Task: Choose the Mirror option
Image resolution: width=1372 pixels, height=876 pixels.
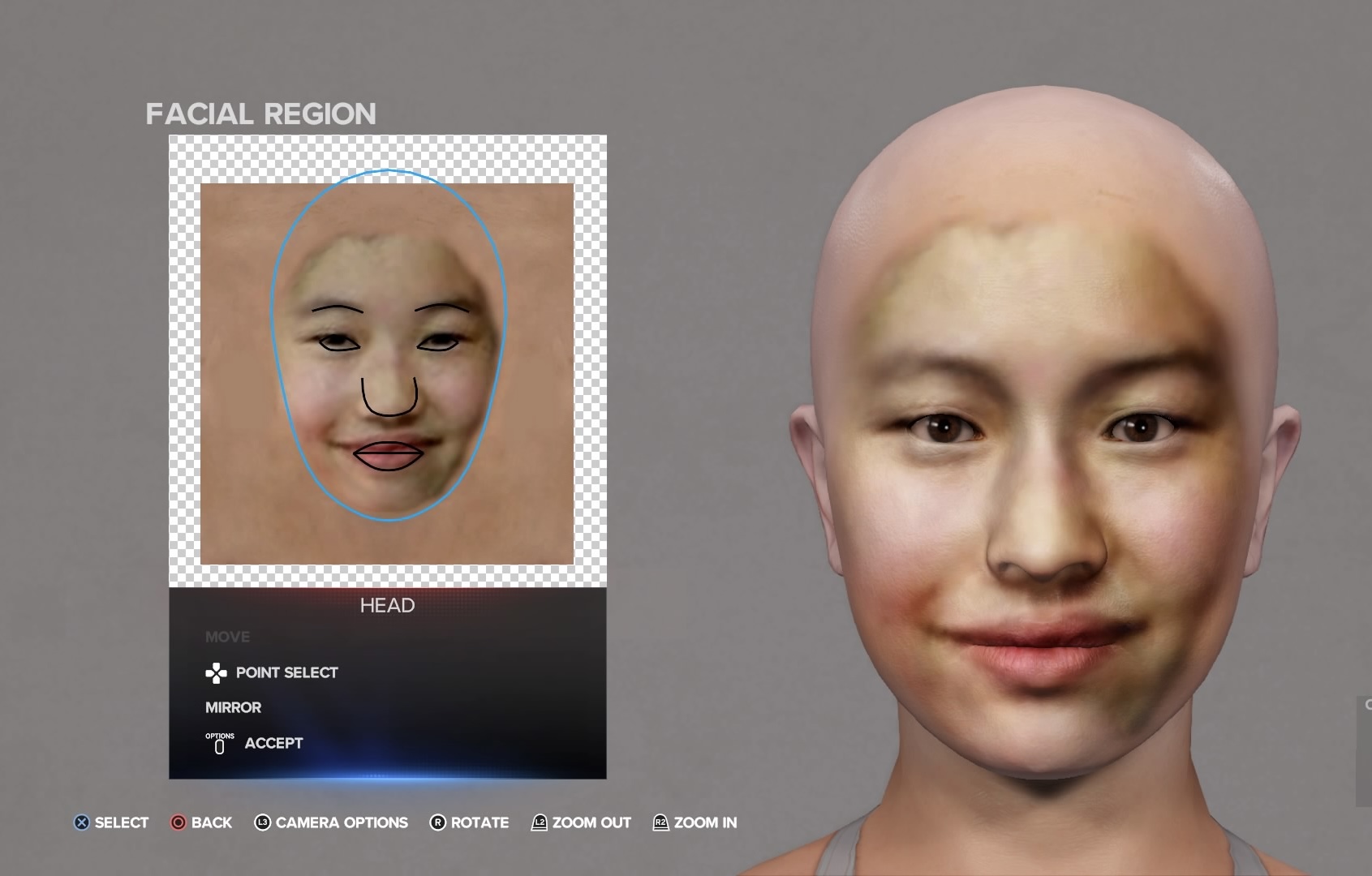Action: 234,707
